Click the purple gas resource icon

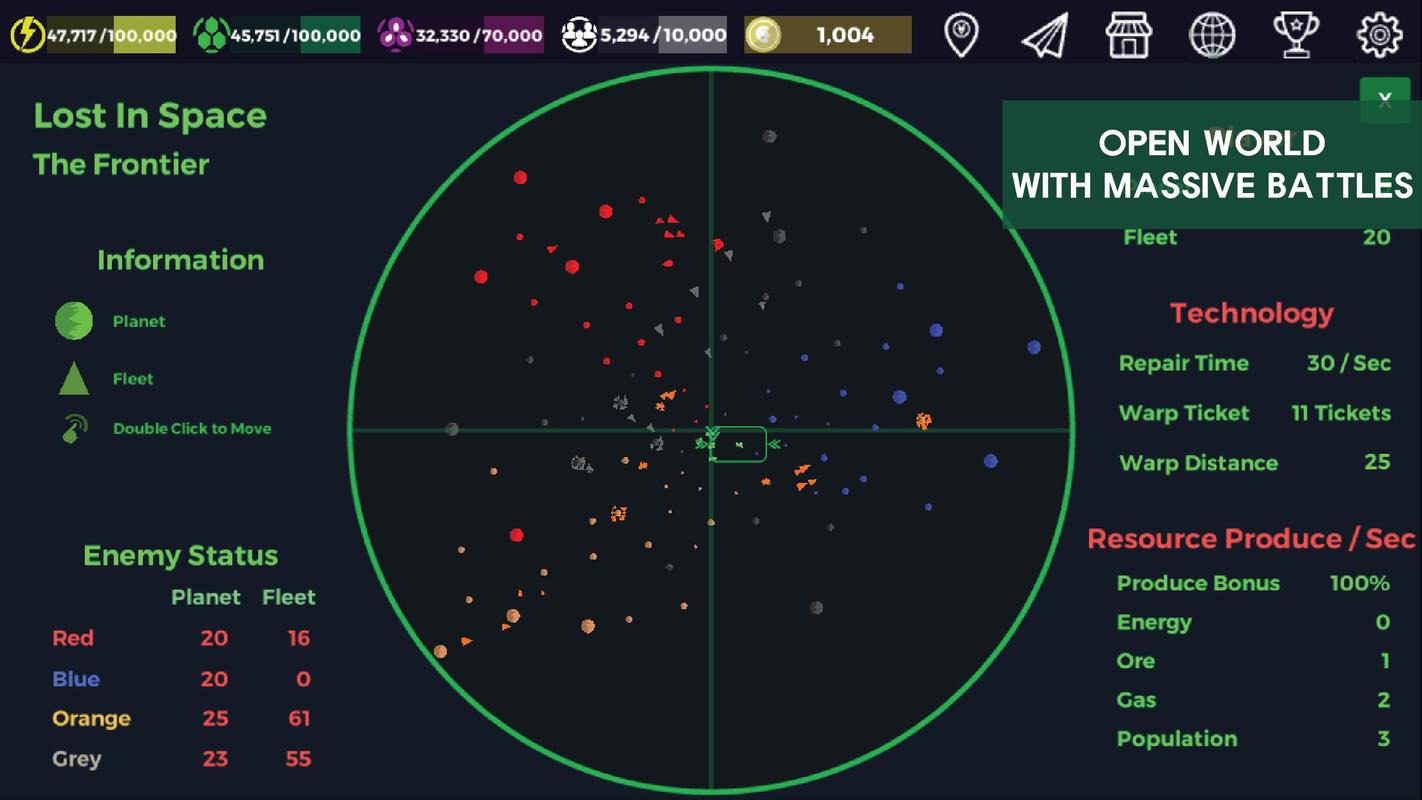click(394, 35)
